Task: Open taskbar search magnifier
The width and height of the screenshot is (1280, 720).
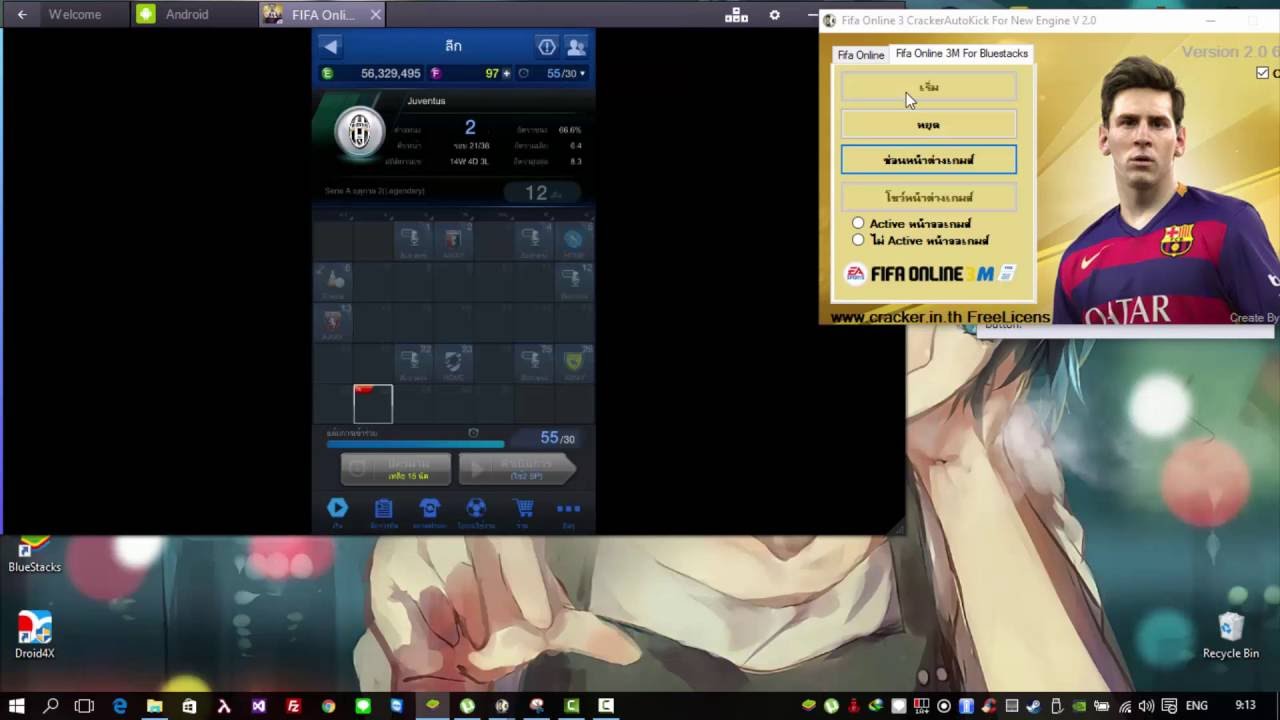Action: coord(51,706)
